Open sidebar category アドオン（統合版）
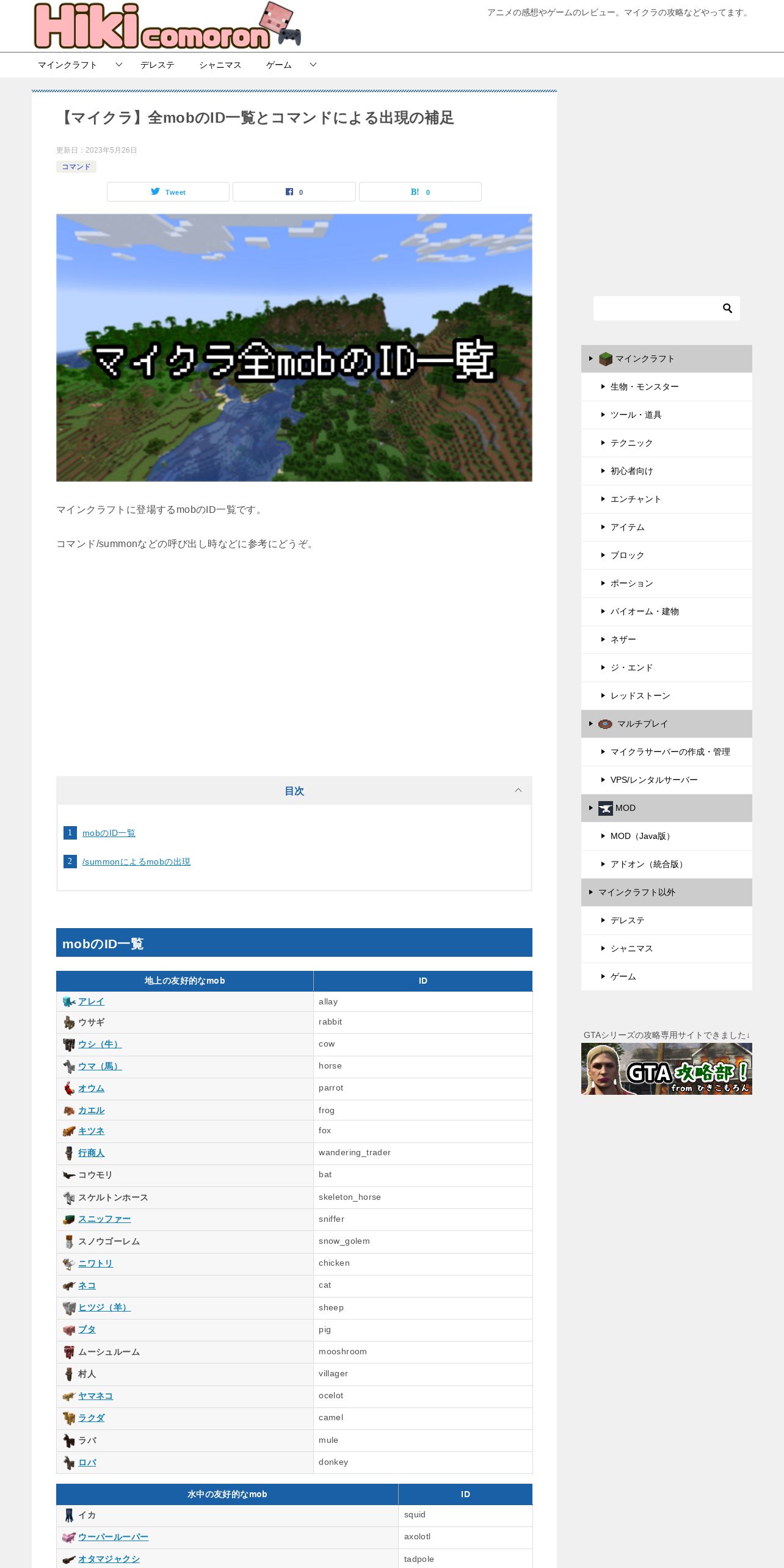 (x=667, y=865)
